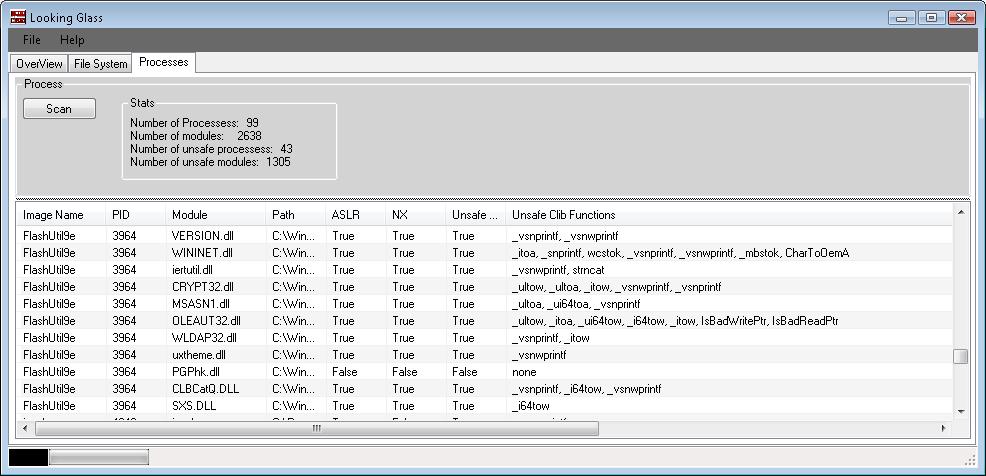Screen dimensions: 986x476
Task: Sort by ASLR column header
Action: click(355, 215)
